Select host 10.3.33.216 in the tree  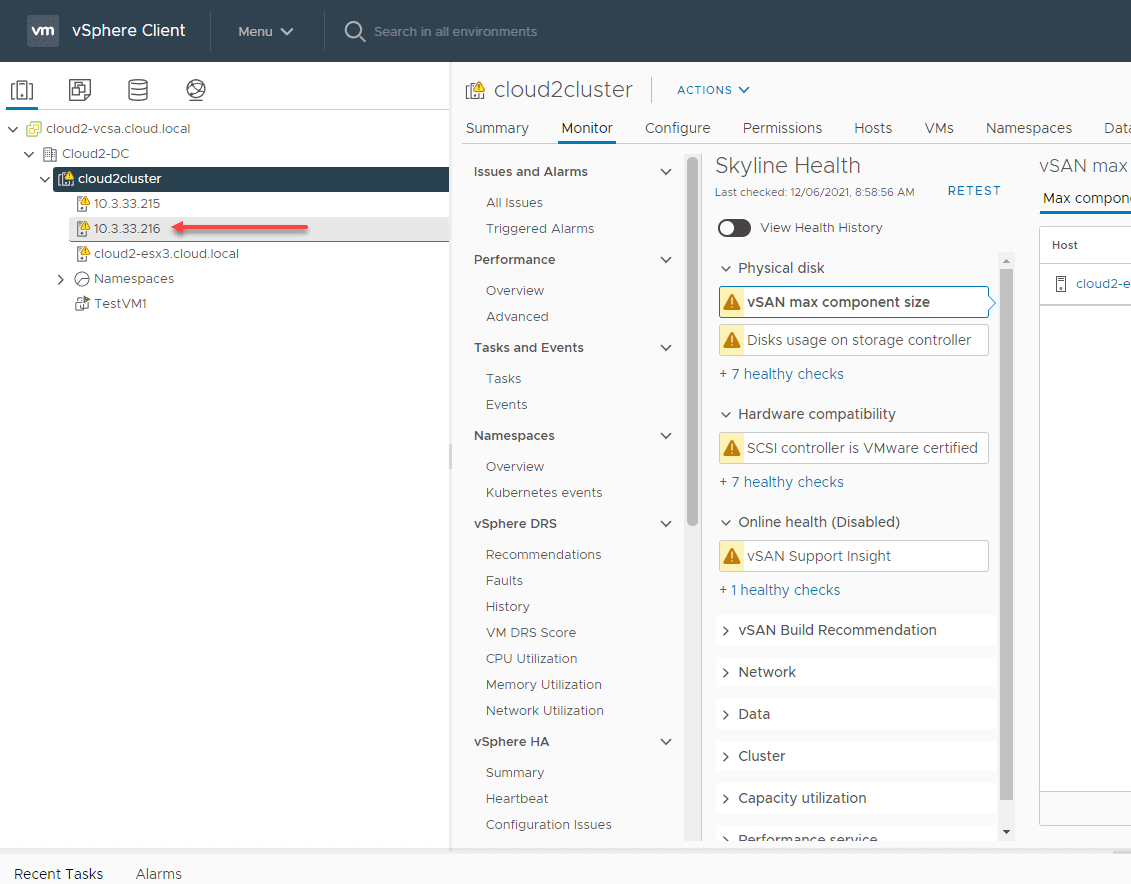127,229
